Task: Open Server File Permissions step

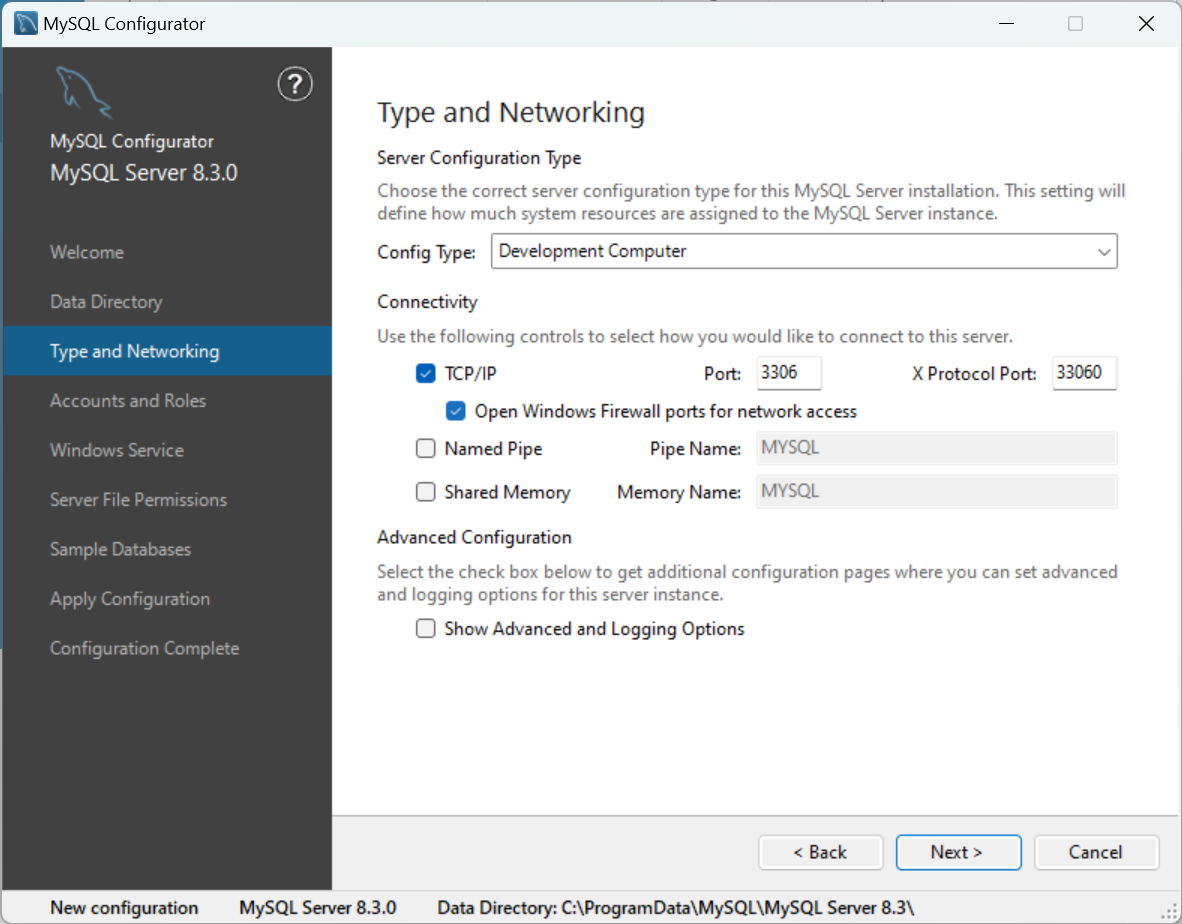Action: point(166,500)
